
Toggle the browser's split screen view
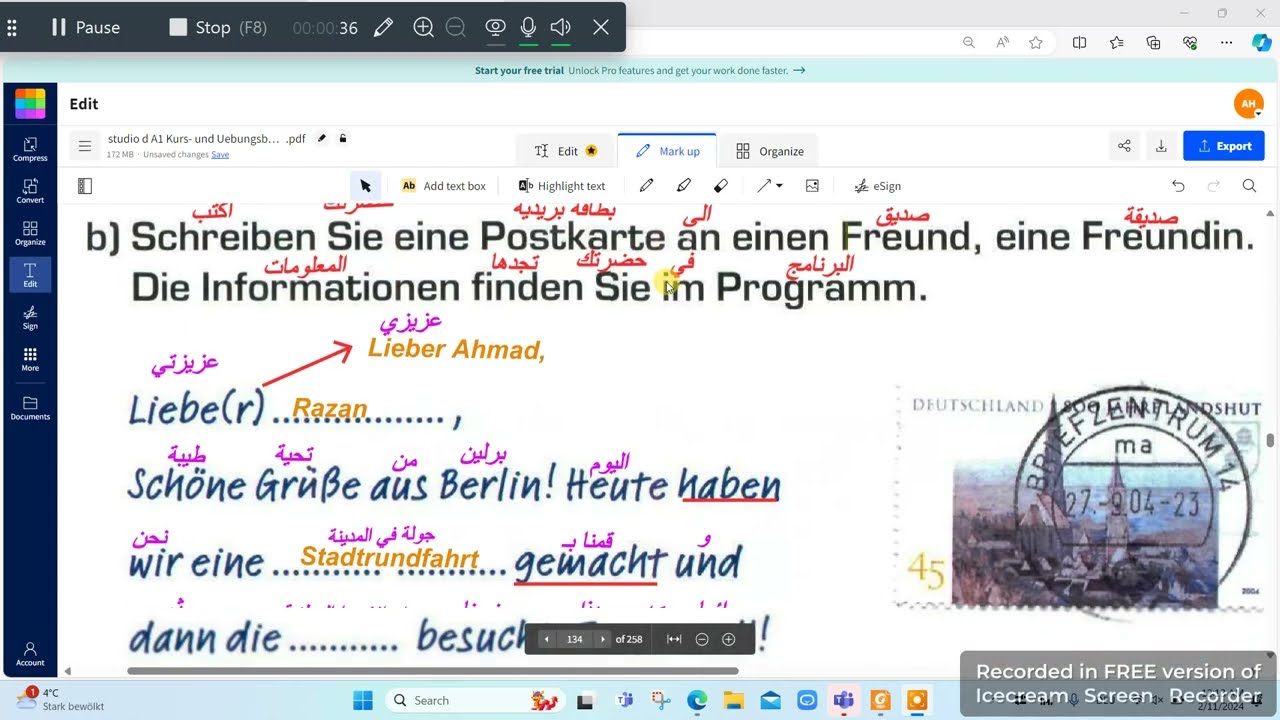coord(1080,43)
